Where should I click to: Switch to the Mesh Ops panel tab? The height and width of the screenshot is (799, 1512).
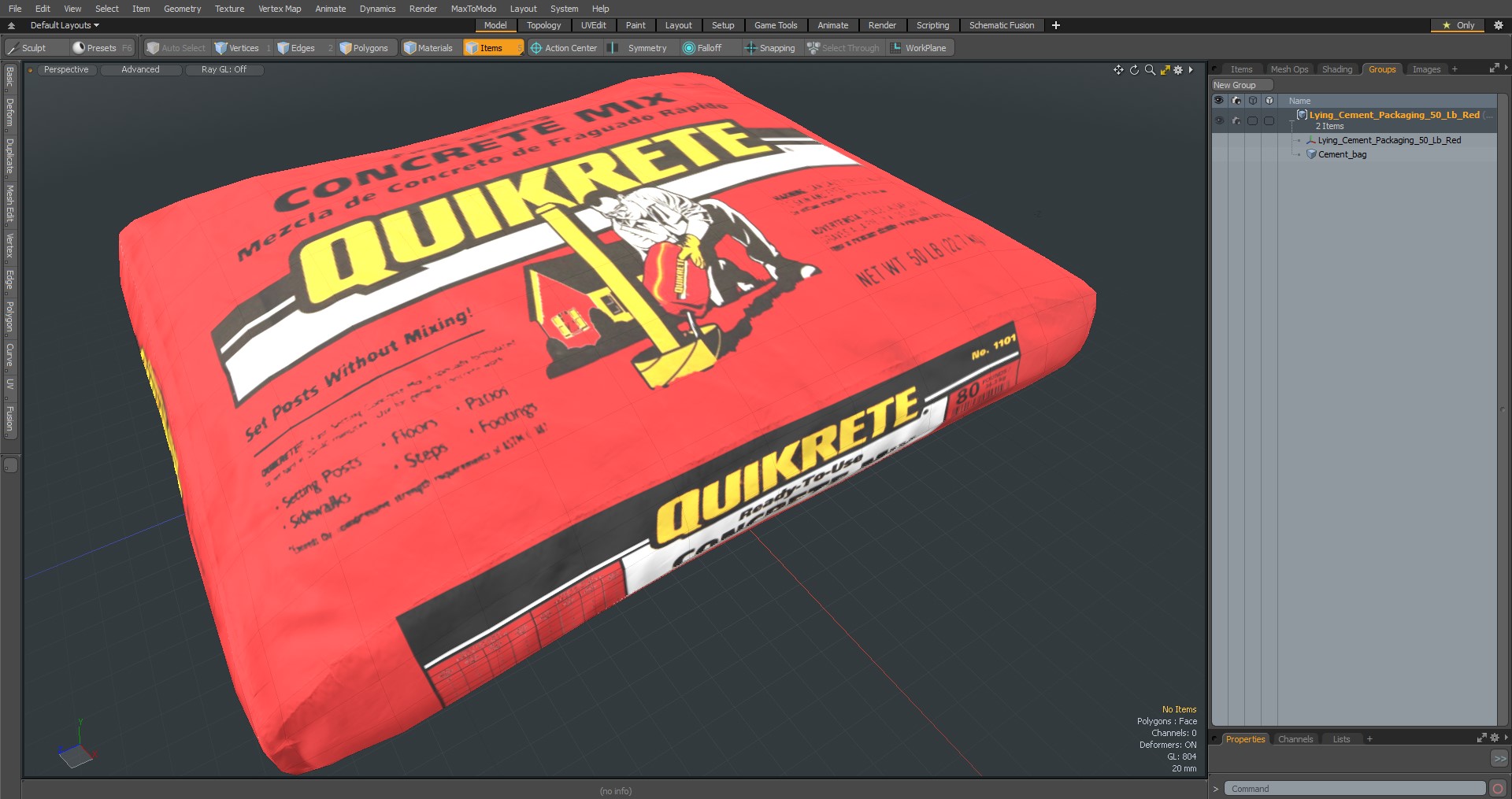click(1289, 69)
